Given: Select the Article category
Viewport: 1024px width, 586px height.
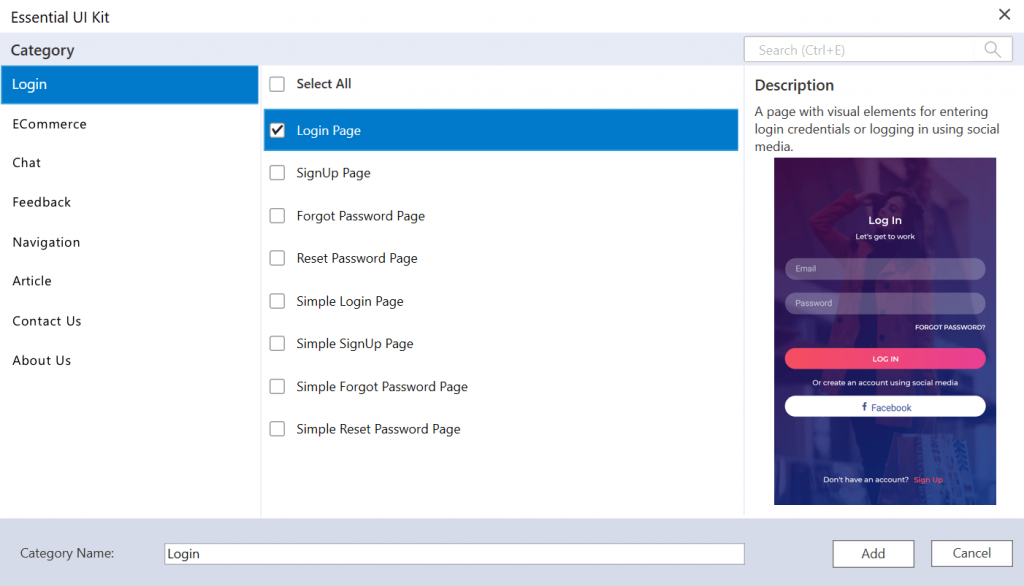Looking at the screenshot, I should 31,281.
